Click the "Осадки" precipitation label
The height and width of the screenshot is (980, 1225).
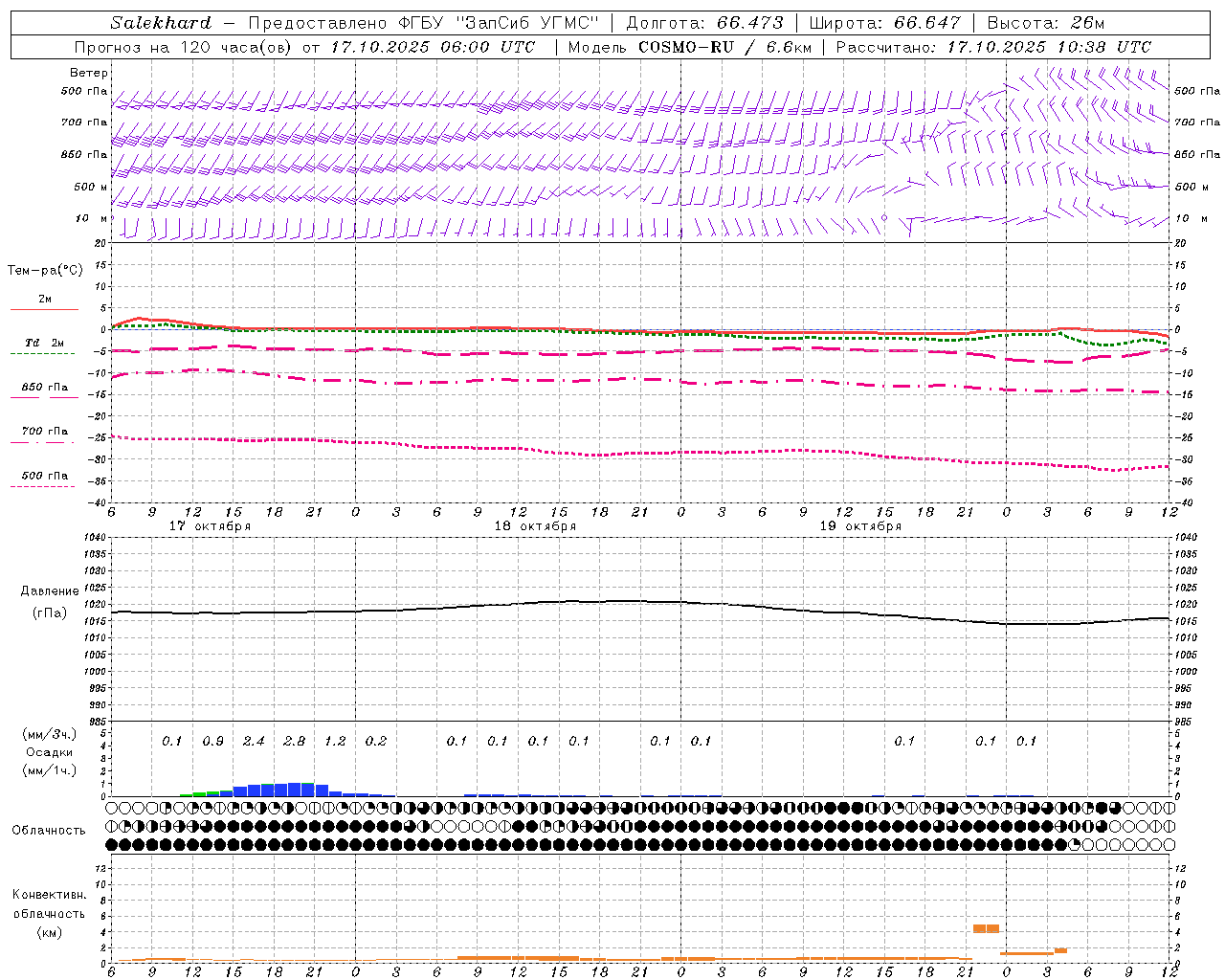pos(50,752)
